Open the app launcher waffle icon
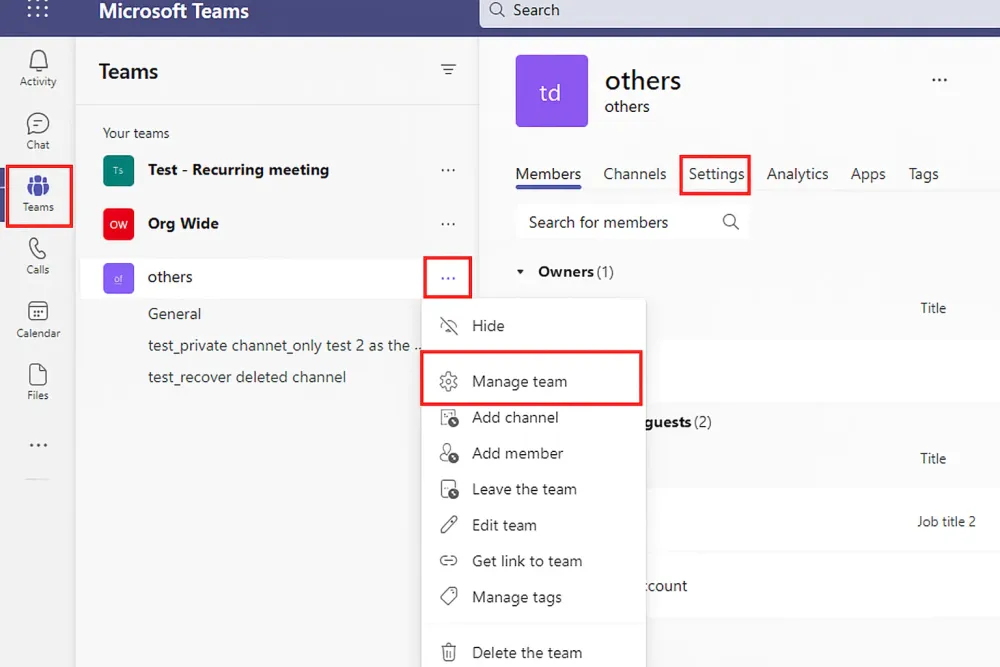 coord(37,12)
